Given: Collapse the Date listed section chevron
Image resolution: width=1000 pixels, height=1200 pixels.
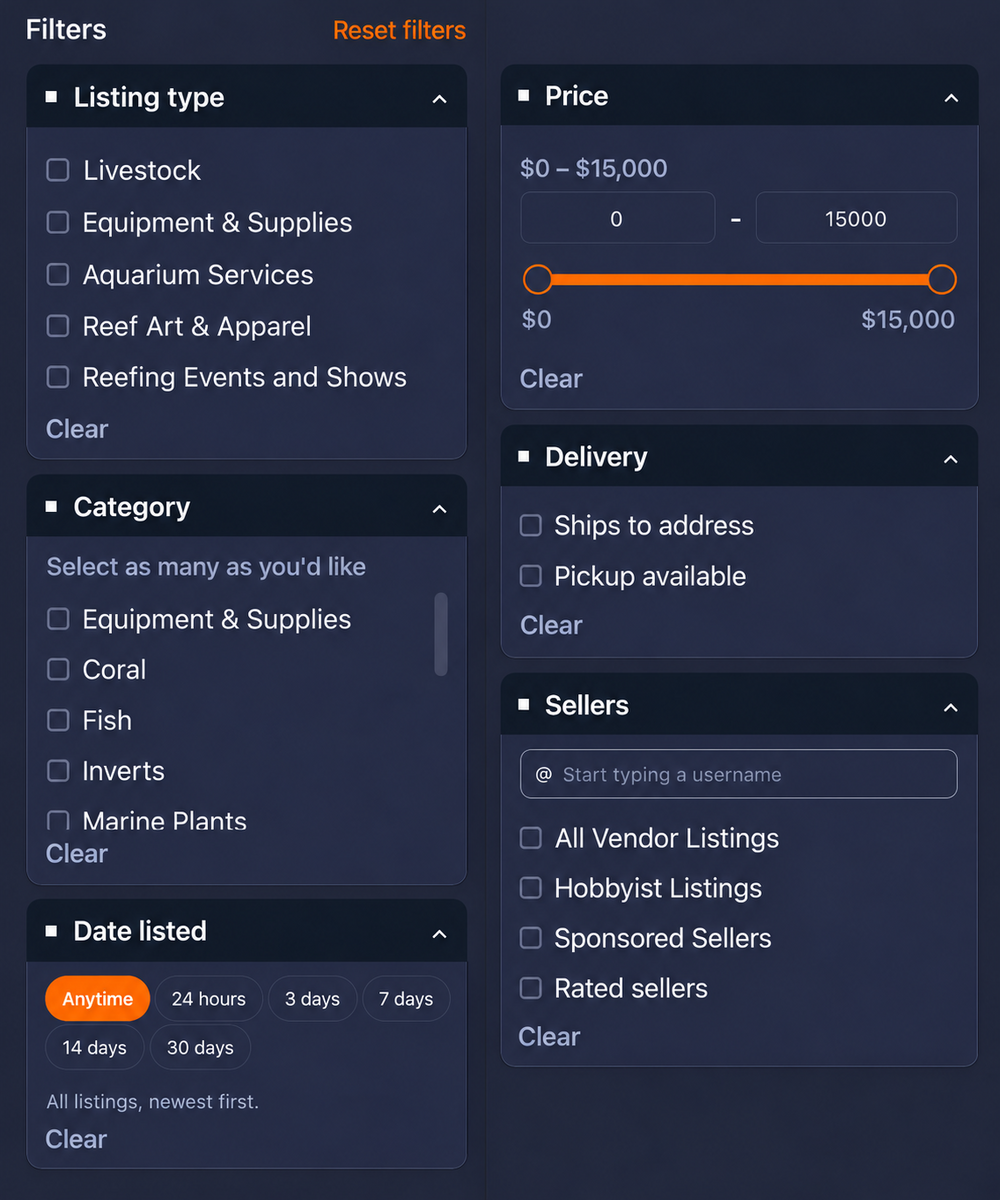Looking at the screenshot, I should [439, 934].
